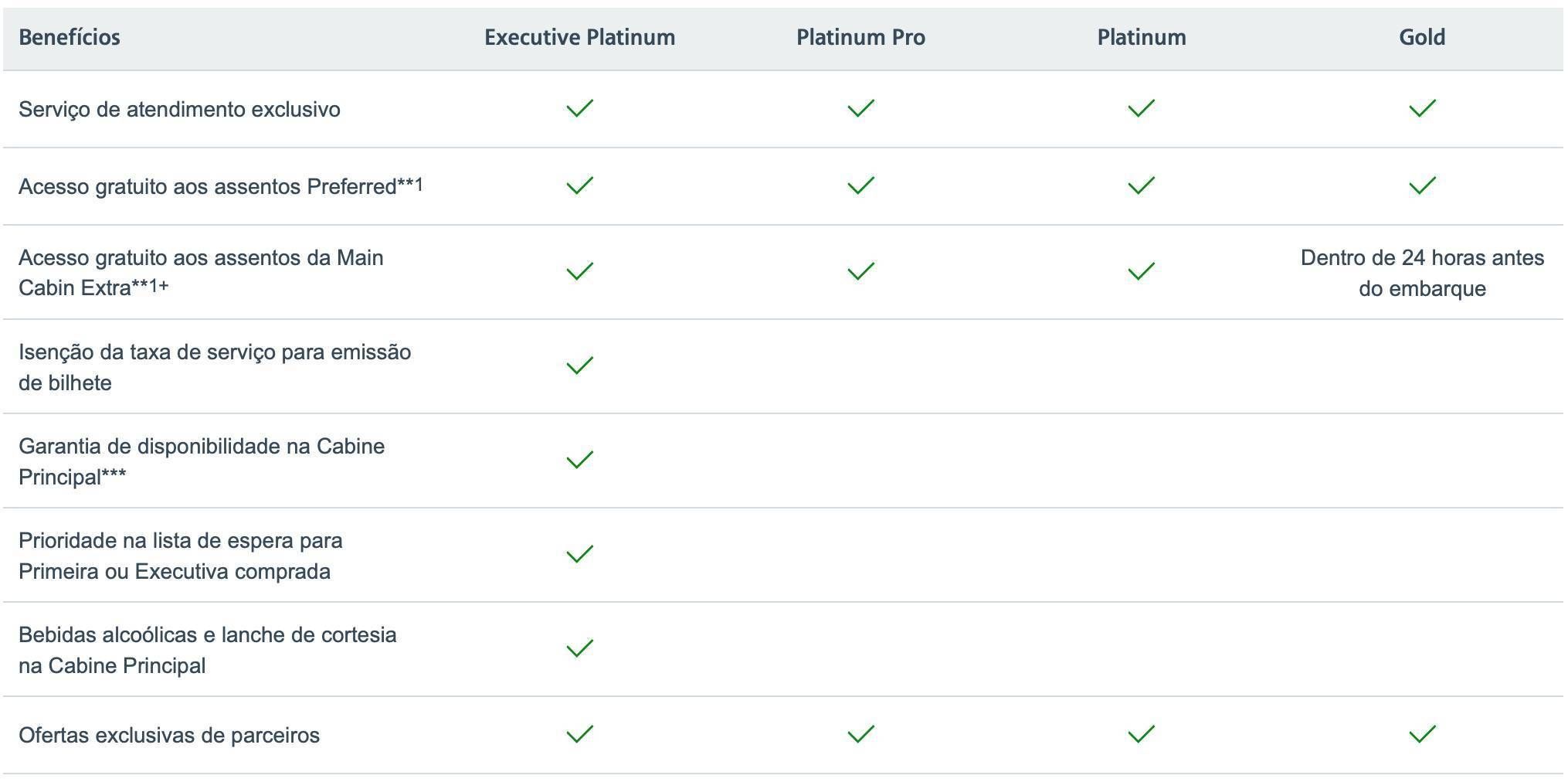Select the Platinum Pro column header

(x=860, y=37)
